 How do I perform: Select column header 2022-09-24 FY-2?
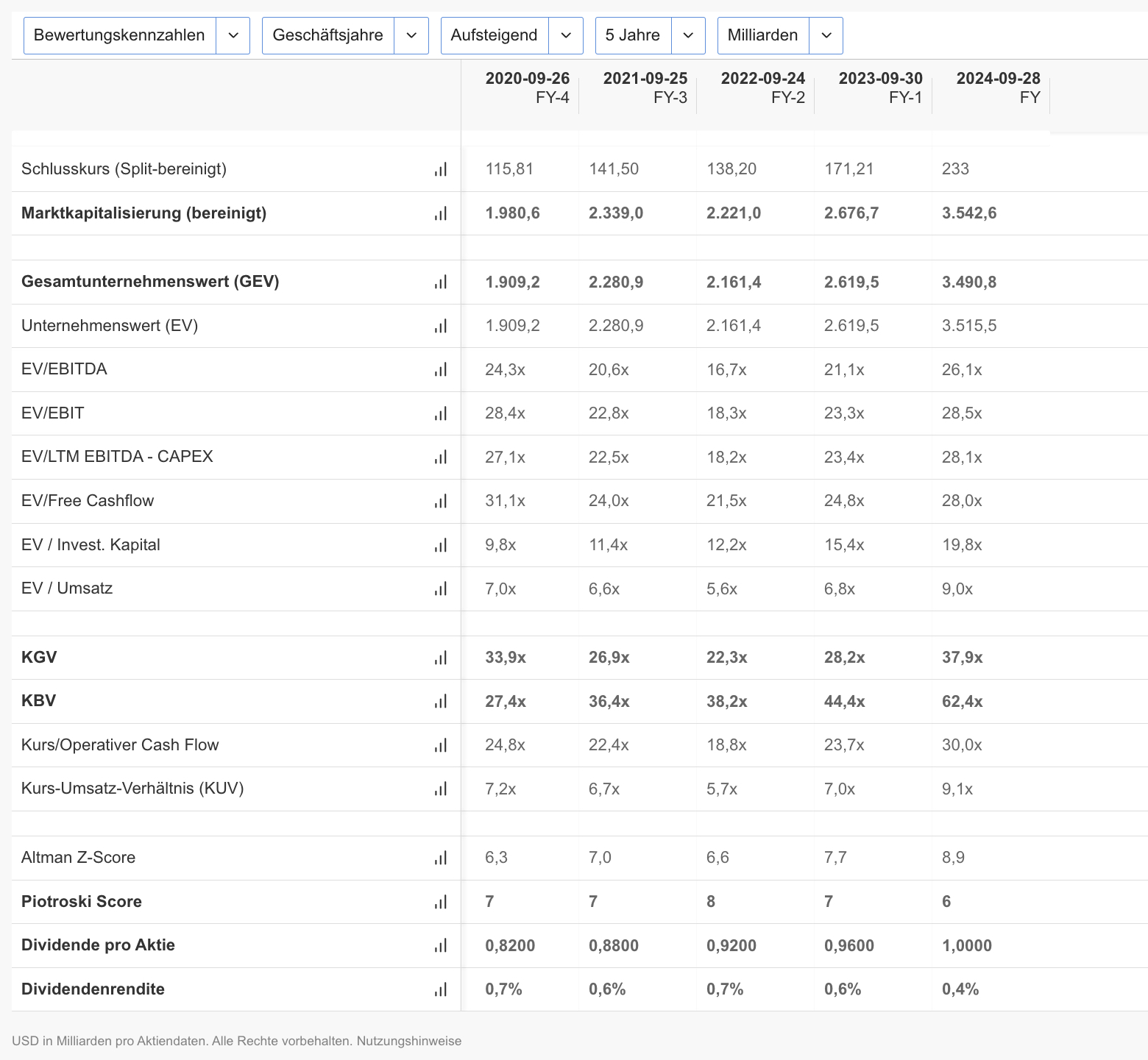pyautogui.click(x=763, y=88)
